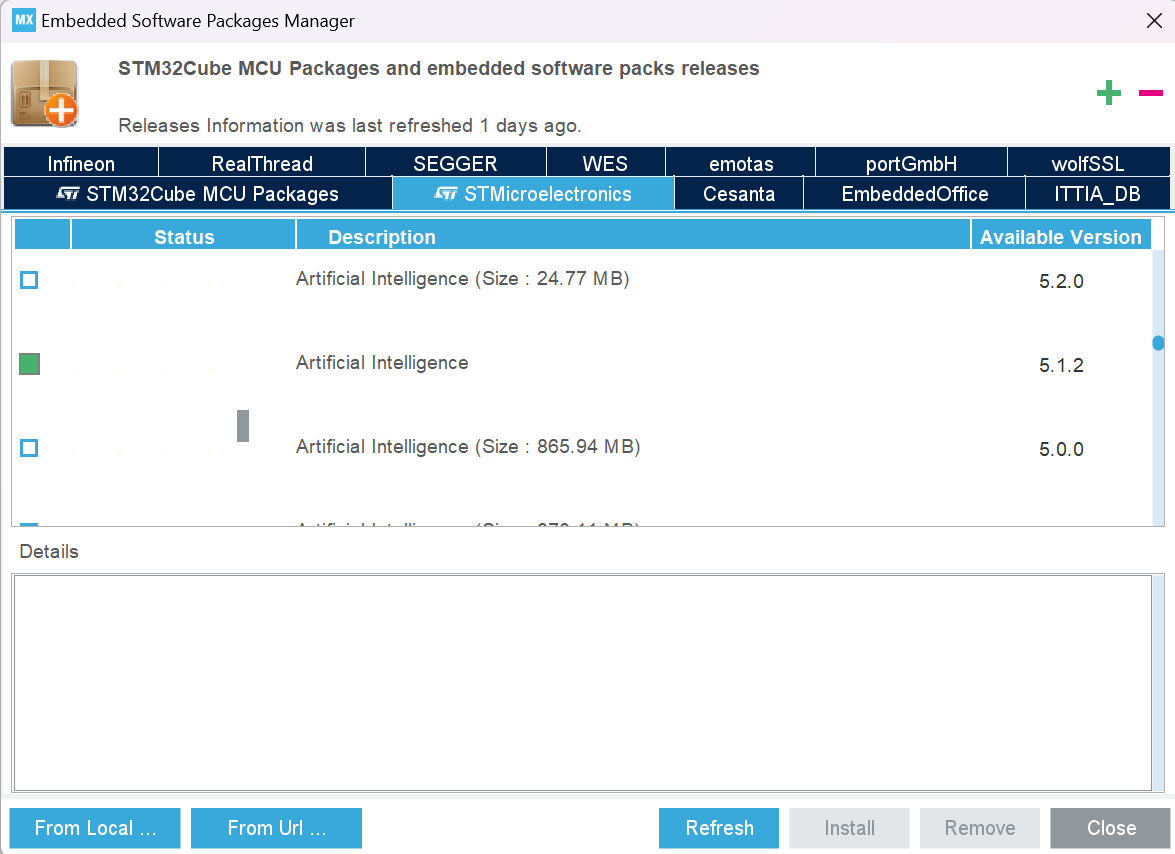The height and width of the screenshot is (854, 1175).
Task: Click inside the empty Details panel
Action: pyautogui.click(x=587, y=683)
